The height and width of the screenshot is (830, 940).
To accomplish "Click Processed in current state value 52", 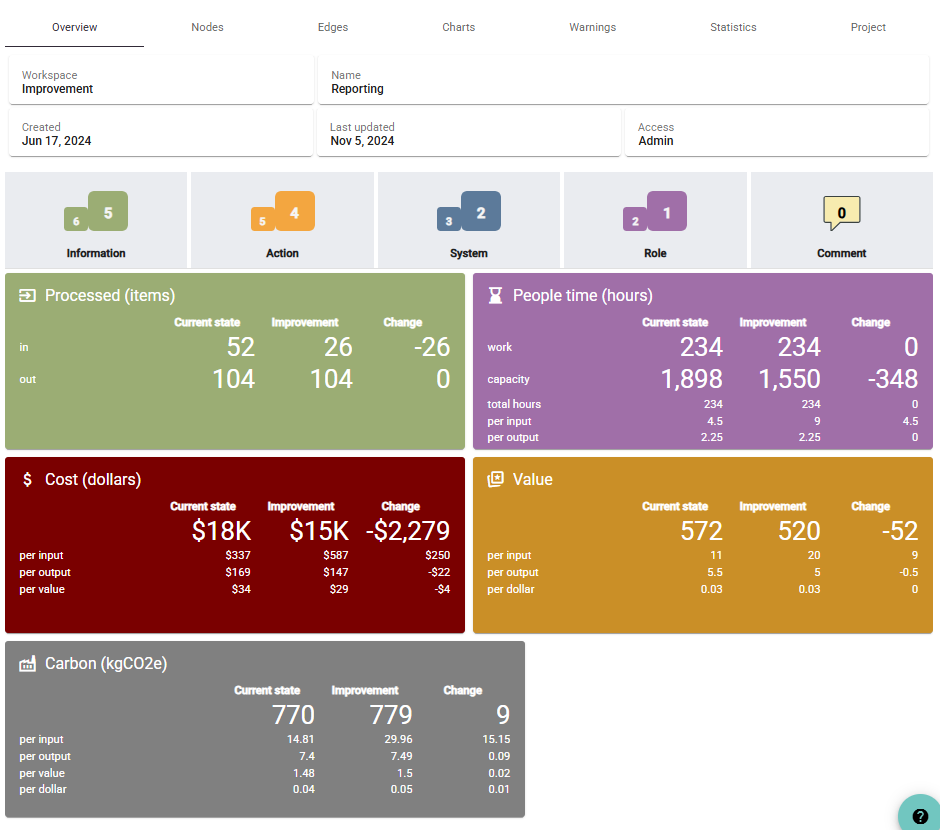I will [240, 347].
